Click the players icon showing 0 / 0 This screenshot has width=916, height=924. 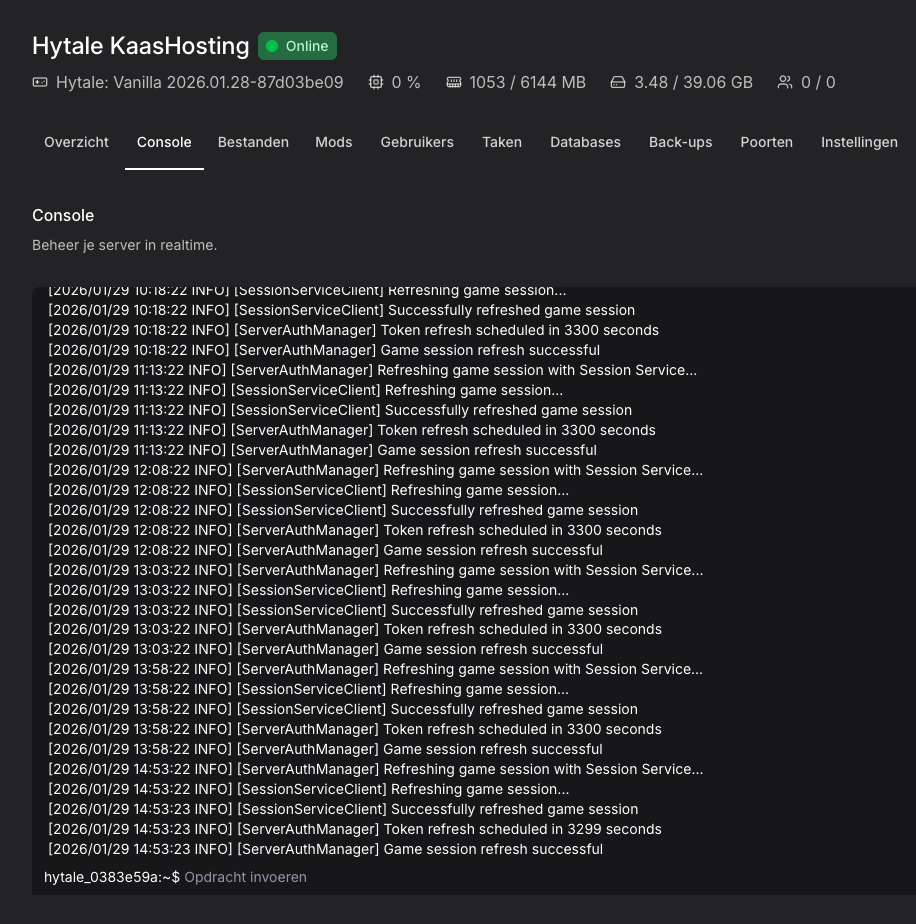tap(785, 82)
